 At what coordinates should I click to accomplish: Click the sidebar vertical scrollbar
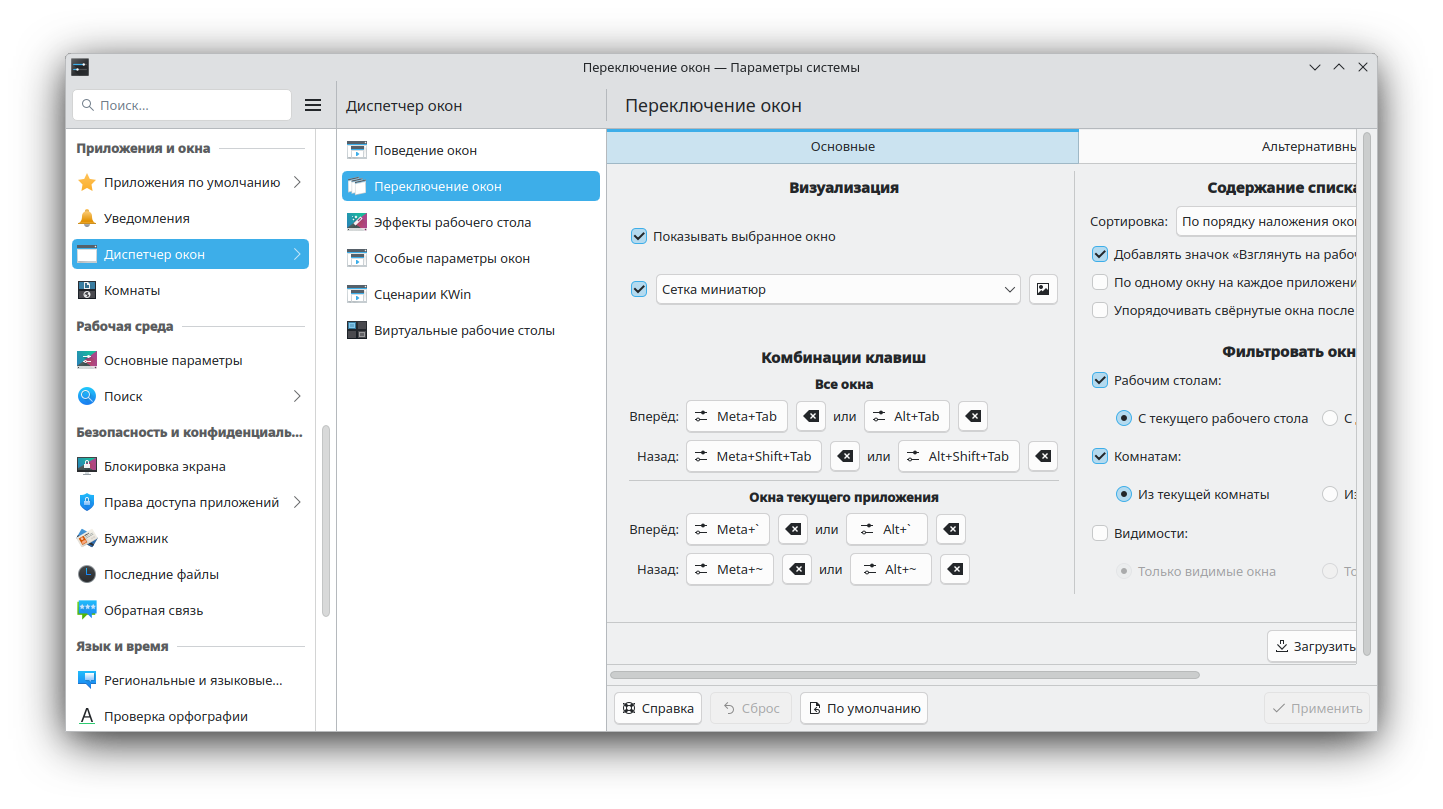pos(326,521)
